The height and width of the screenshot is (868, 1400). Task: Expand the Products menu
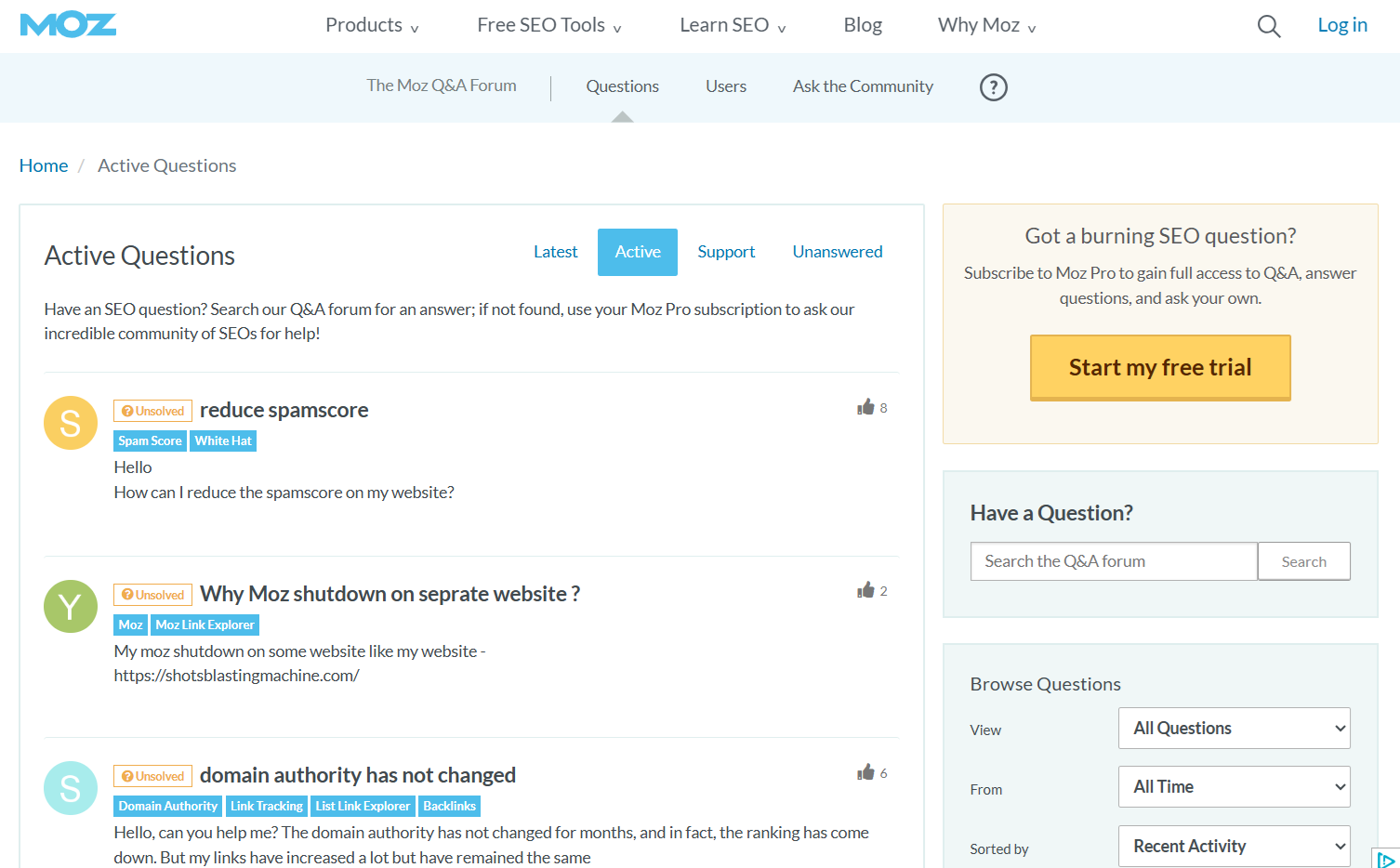coord(372,25)
